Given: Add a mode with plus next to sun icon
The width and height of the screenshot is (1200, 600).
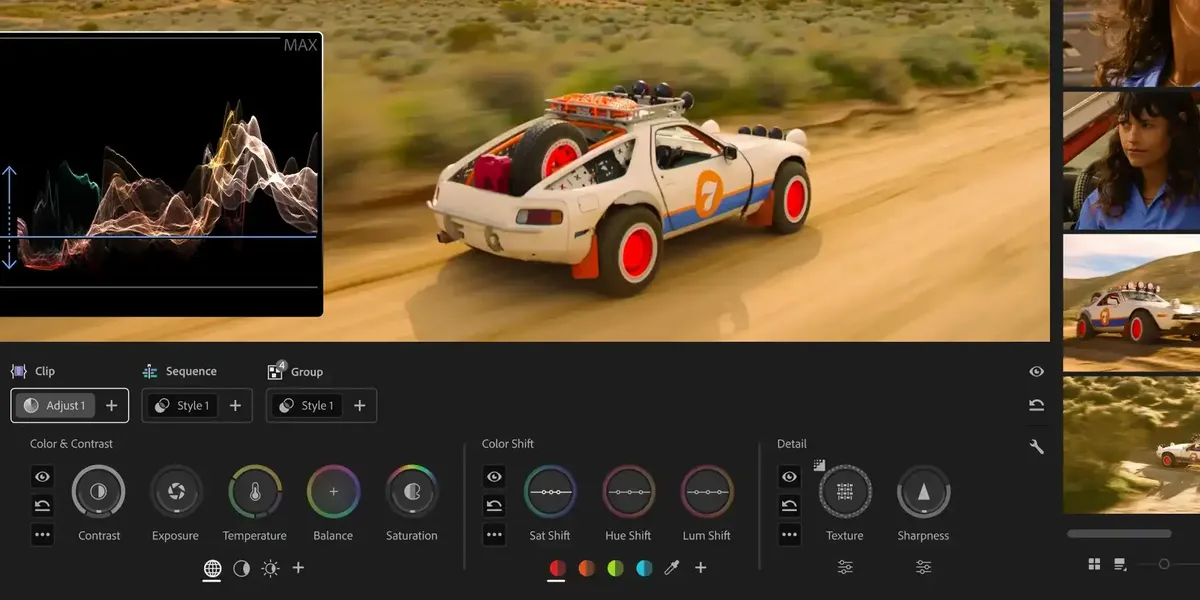Looking at the screenshot, I should [298, 568].
